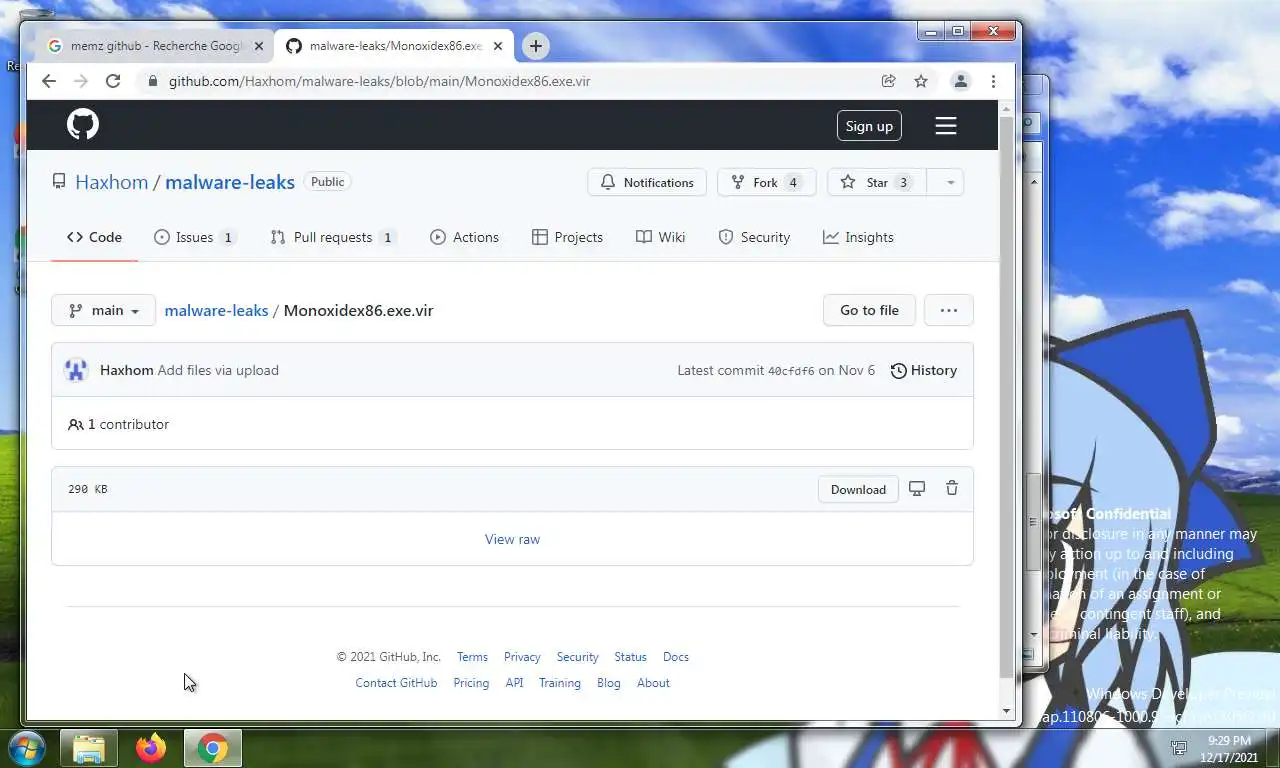This screenshot has height=768, width=1280.
Task: Click the share page icon in address bar
Action: tap(888, 81)
